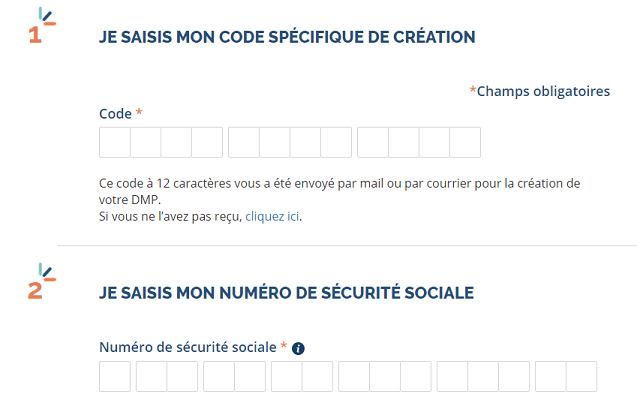Focus the first Code character box
This screenshot has height=409, width=637.
pyautogui.click(x=115, y=143)
